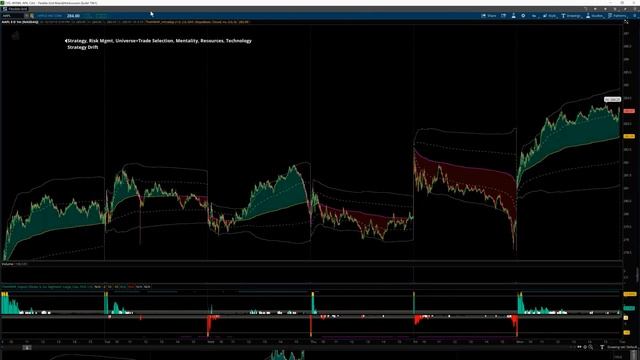The image size is (640, 360).
Task: Click the symbol search magnifier icon
Action: tap(32, 16)
